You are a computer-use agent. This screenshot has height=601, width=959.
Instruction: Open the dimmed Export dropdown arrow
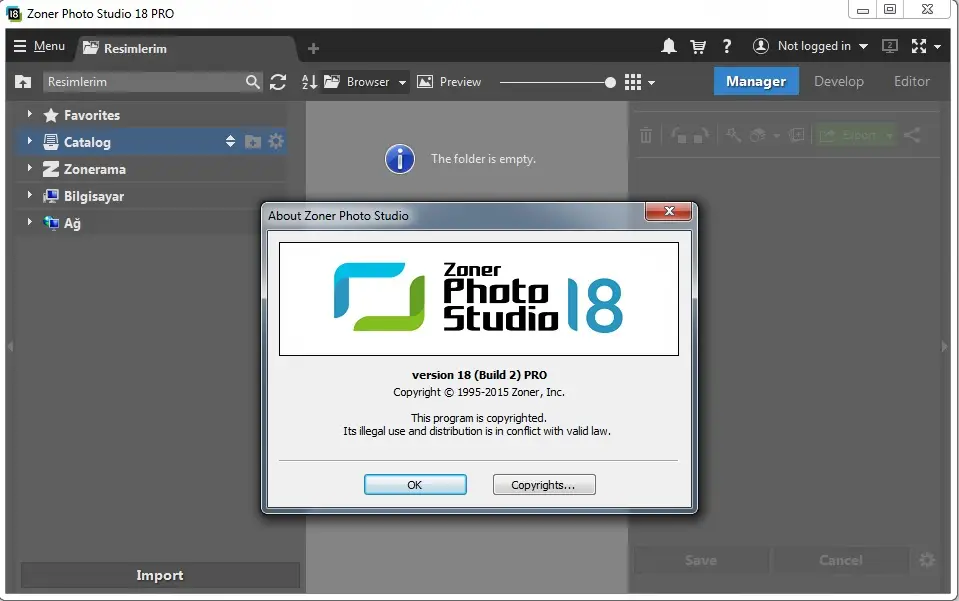(x=889, y=135)
